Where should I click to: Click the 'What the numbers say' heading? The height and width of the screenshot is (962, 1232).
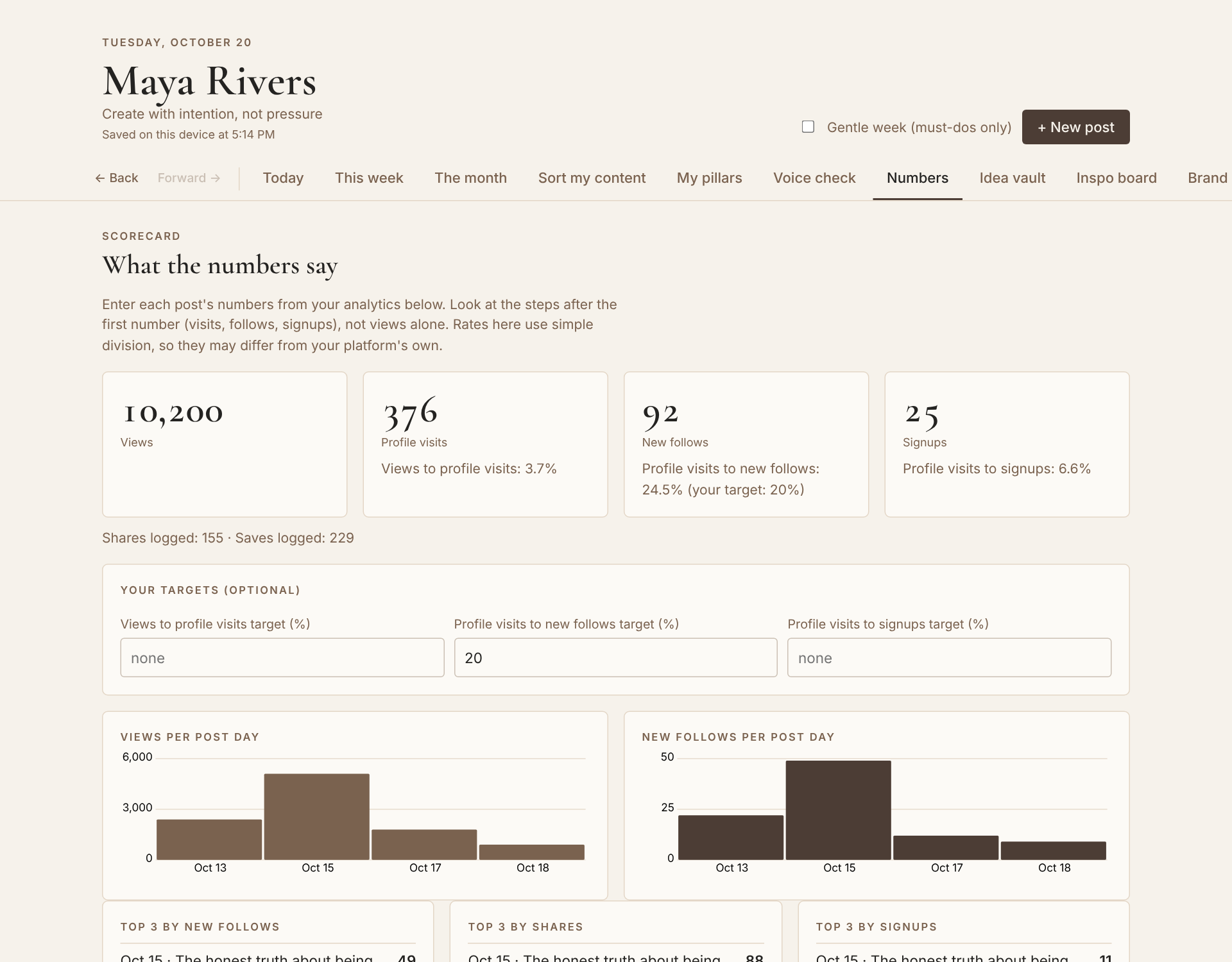point(220,266)
